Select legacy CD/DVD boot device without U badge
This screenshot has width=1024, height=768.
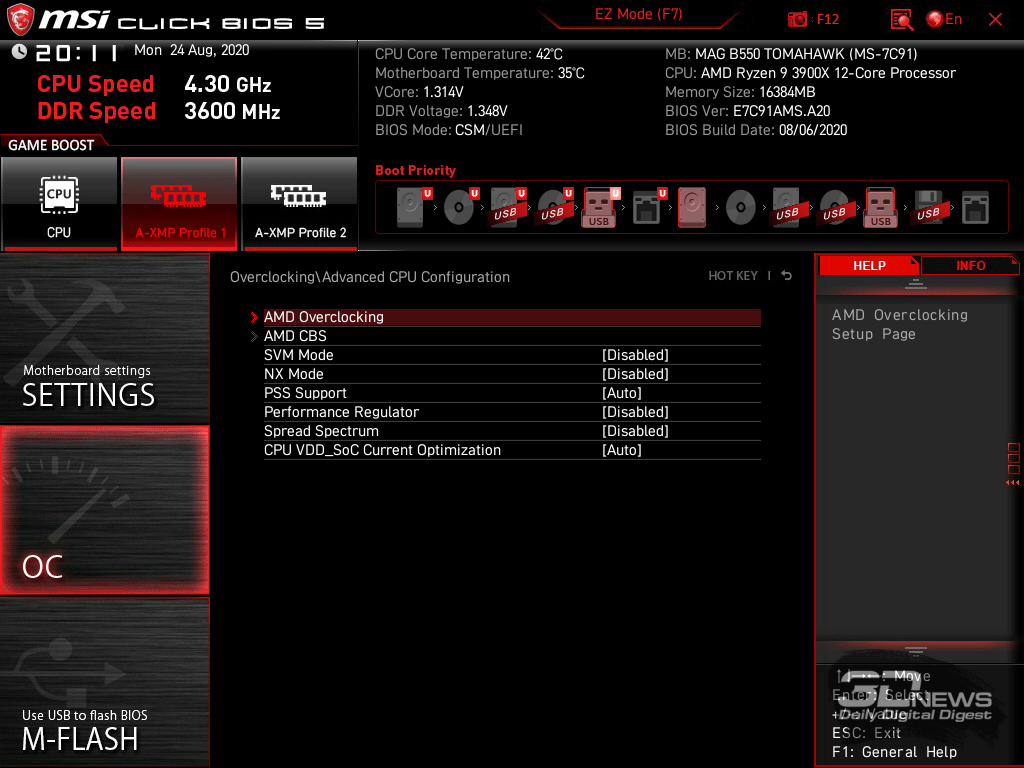point(741,208)
